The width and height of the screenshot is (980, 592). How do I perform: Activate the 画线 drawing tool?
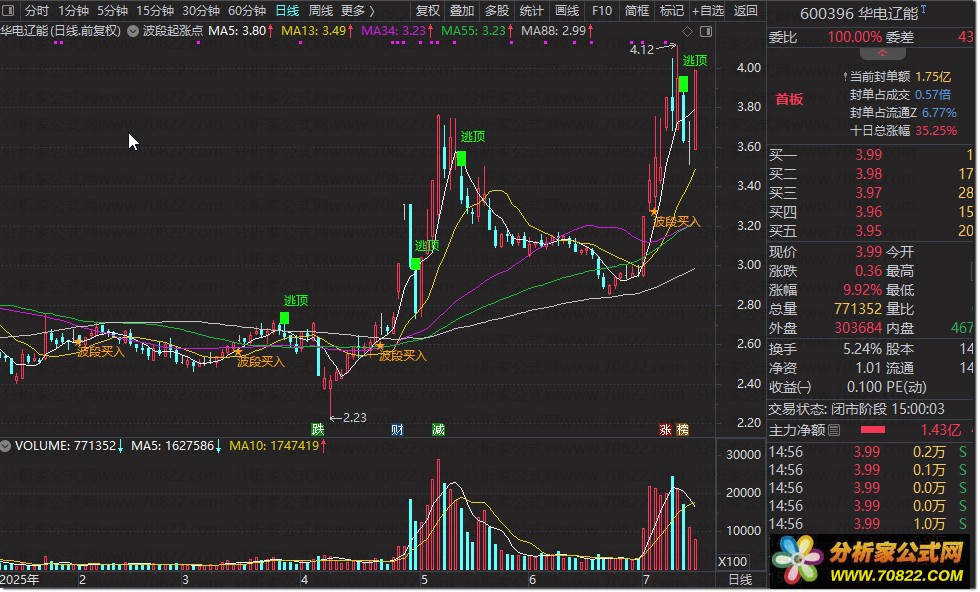pos(567,11)
